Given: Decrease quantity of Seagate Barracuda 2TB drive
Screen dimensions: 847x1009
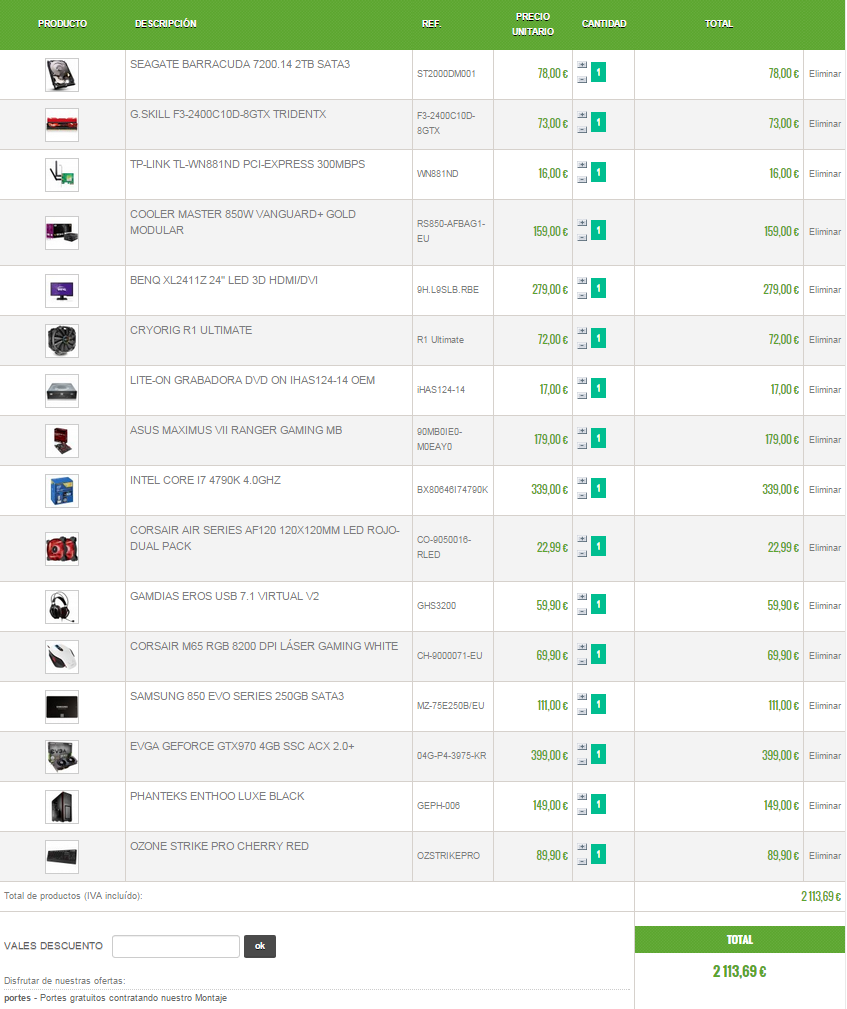Looking at the screenshot, I should [x=582, y=80].
